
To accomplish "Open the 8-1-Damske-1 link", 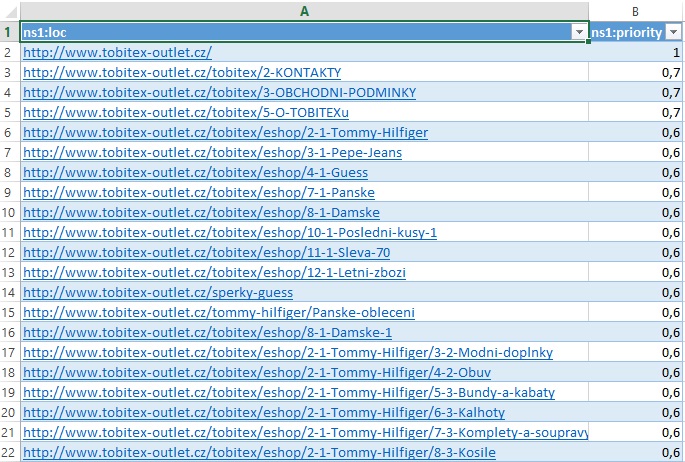I will click(x=208, y=333).
